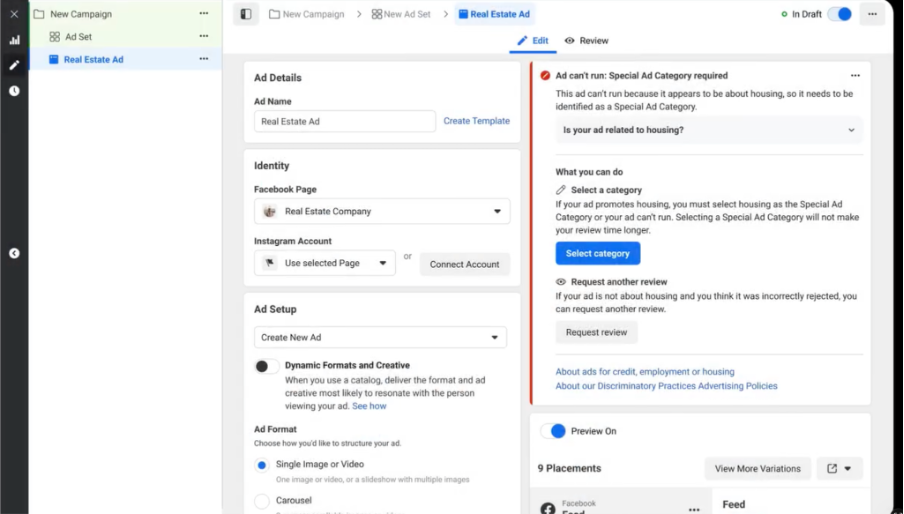Click the open-in-new-window preview share icon

(x=832, y=468)
